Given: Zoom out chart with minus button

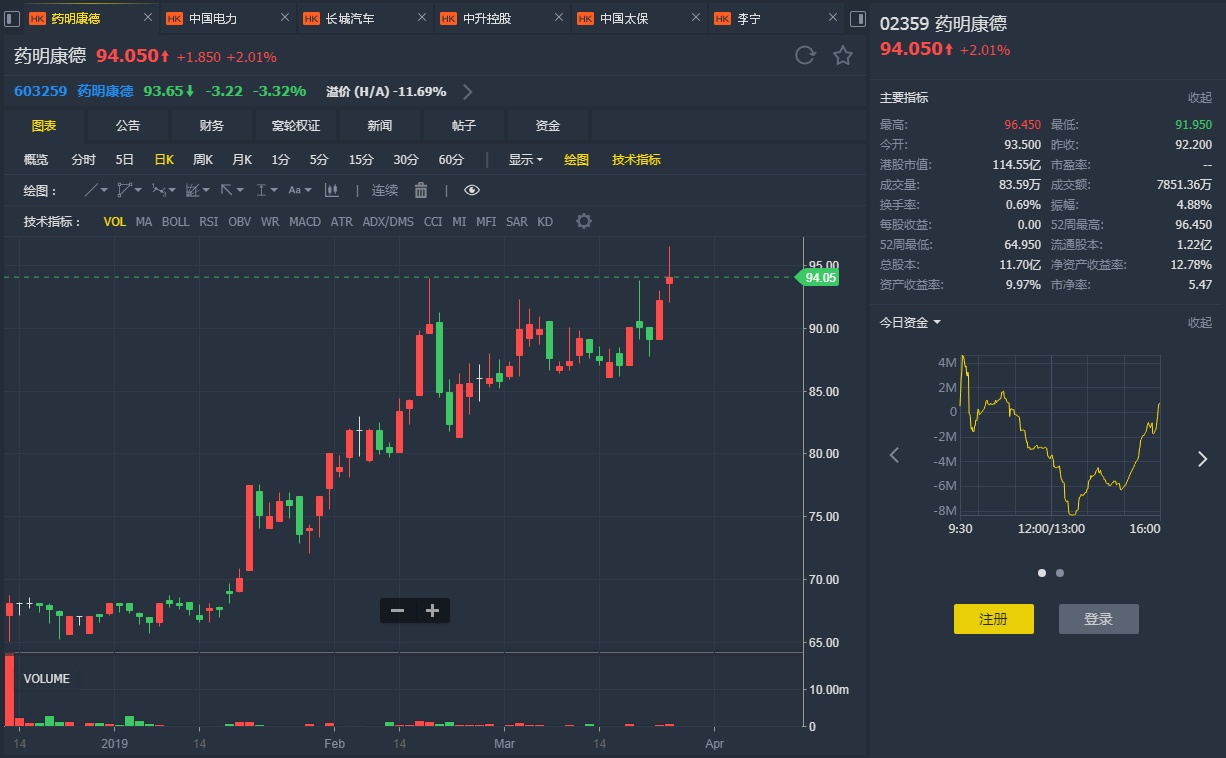Looking at the screenshot, I should 397,610.
